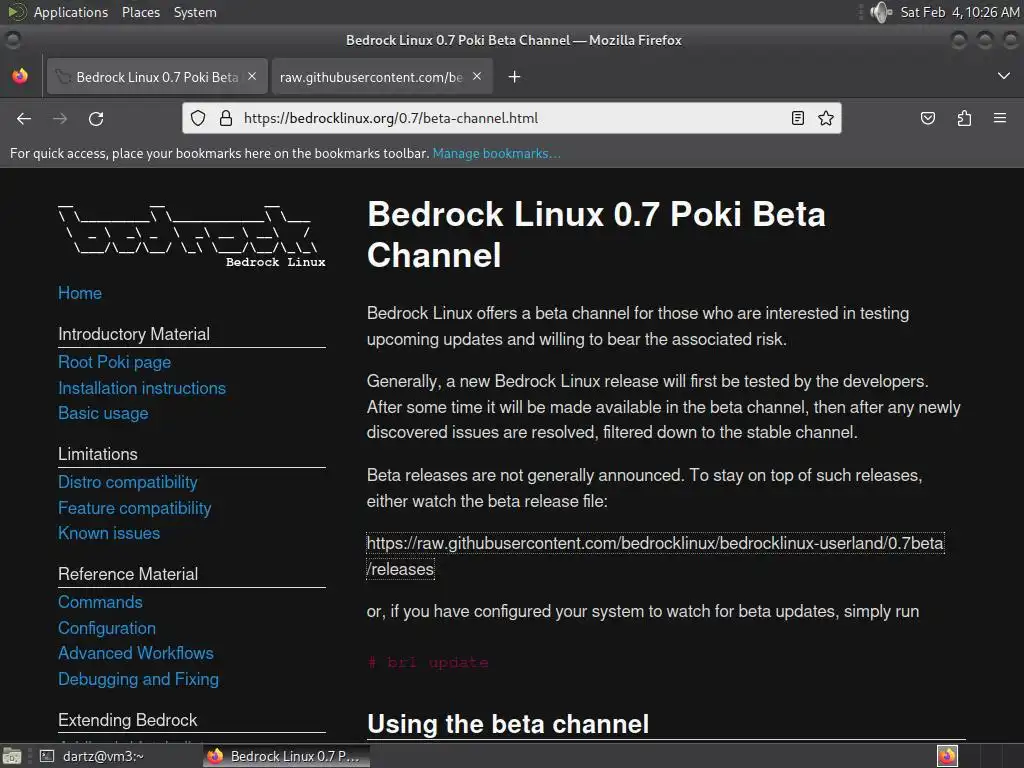Viewport: 1024px width, 768px height.
Task: Open the Basic usage link
Action: pyautogui.click(x=103, y=413)
